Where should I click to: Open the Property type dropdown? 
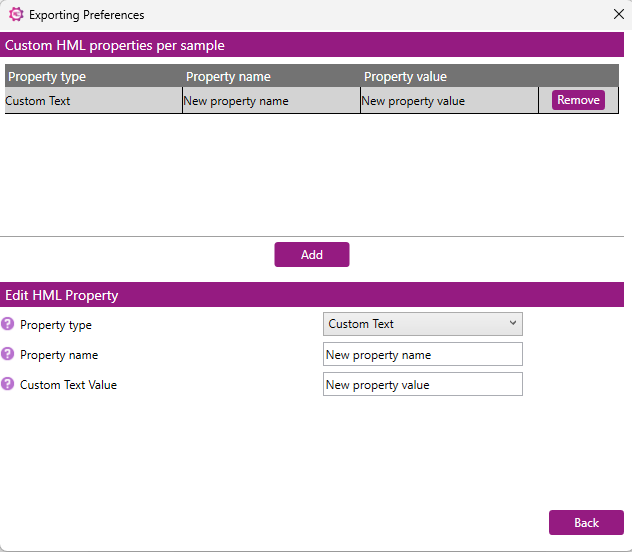pyautogui.click(x=422, y=324)
